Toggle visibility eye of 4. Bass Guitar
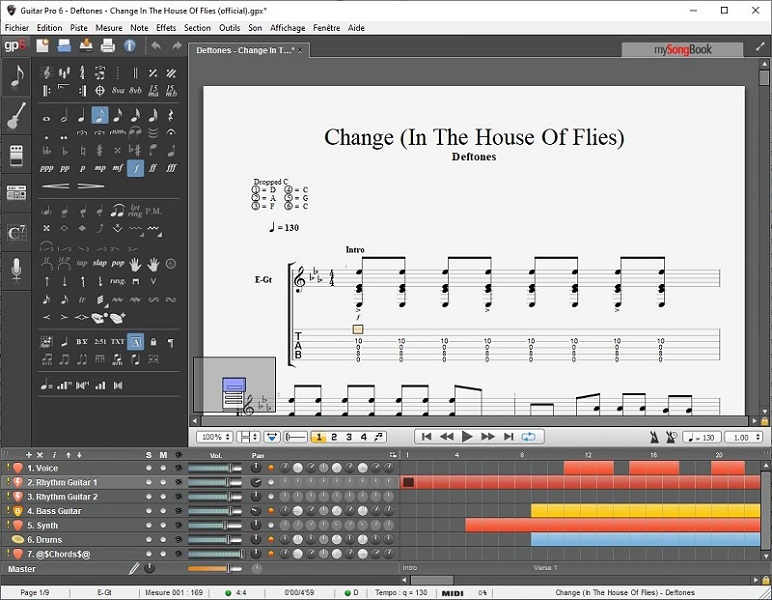Viewport: 772px width, 600px height. tap(178, 511)
